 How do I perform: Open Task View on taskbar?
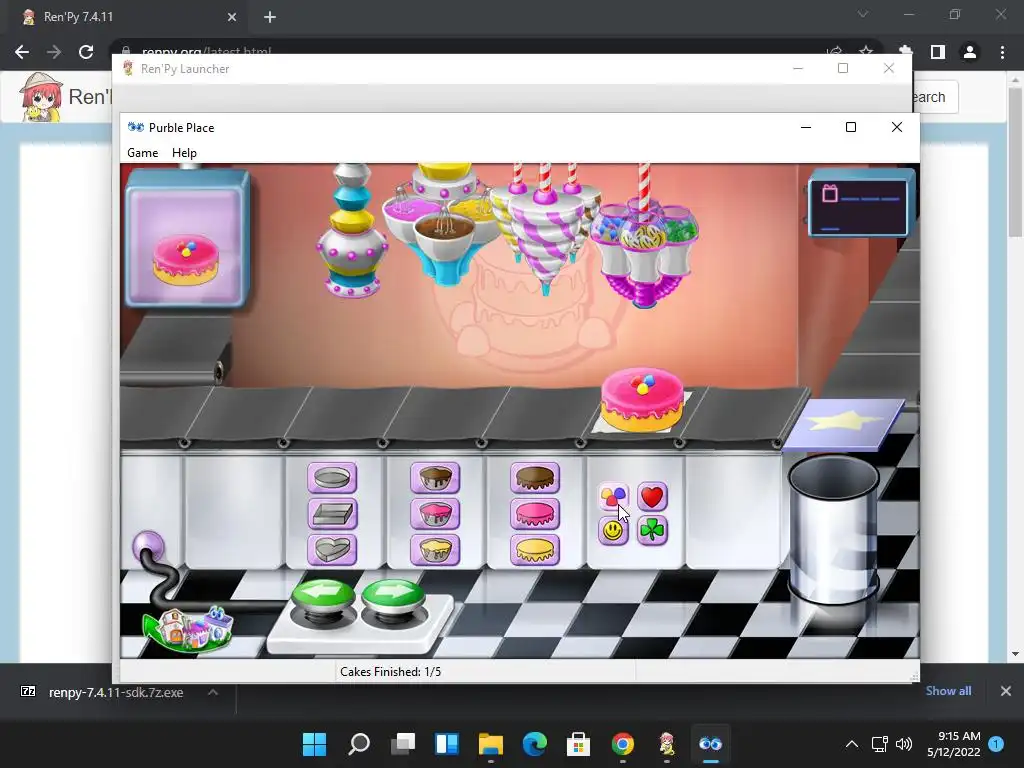coord(403,744)
